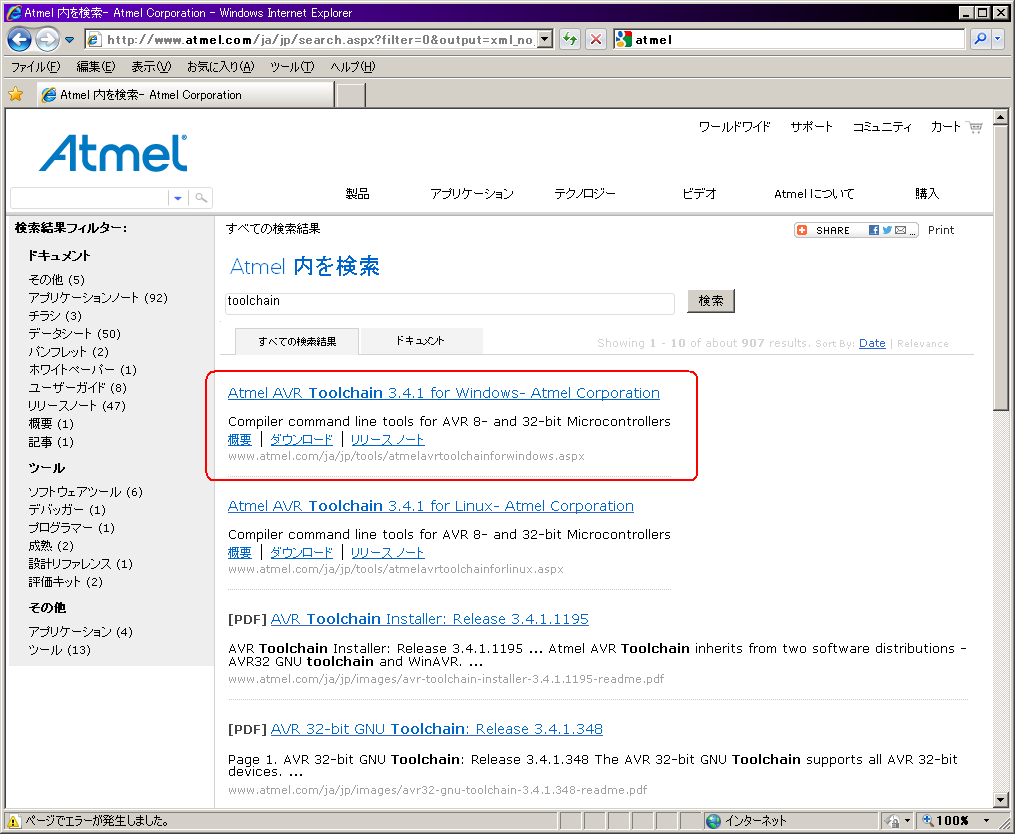Click the コミュニティ link

tap(882, 127)
